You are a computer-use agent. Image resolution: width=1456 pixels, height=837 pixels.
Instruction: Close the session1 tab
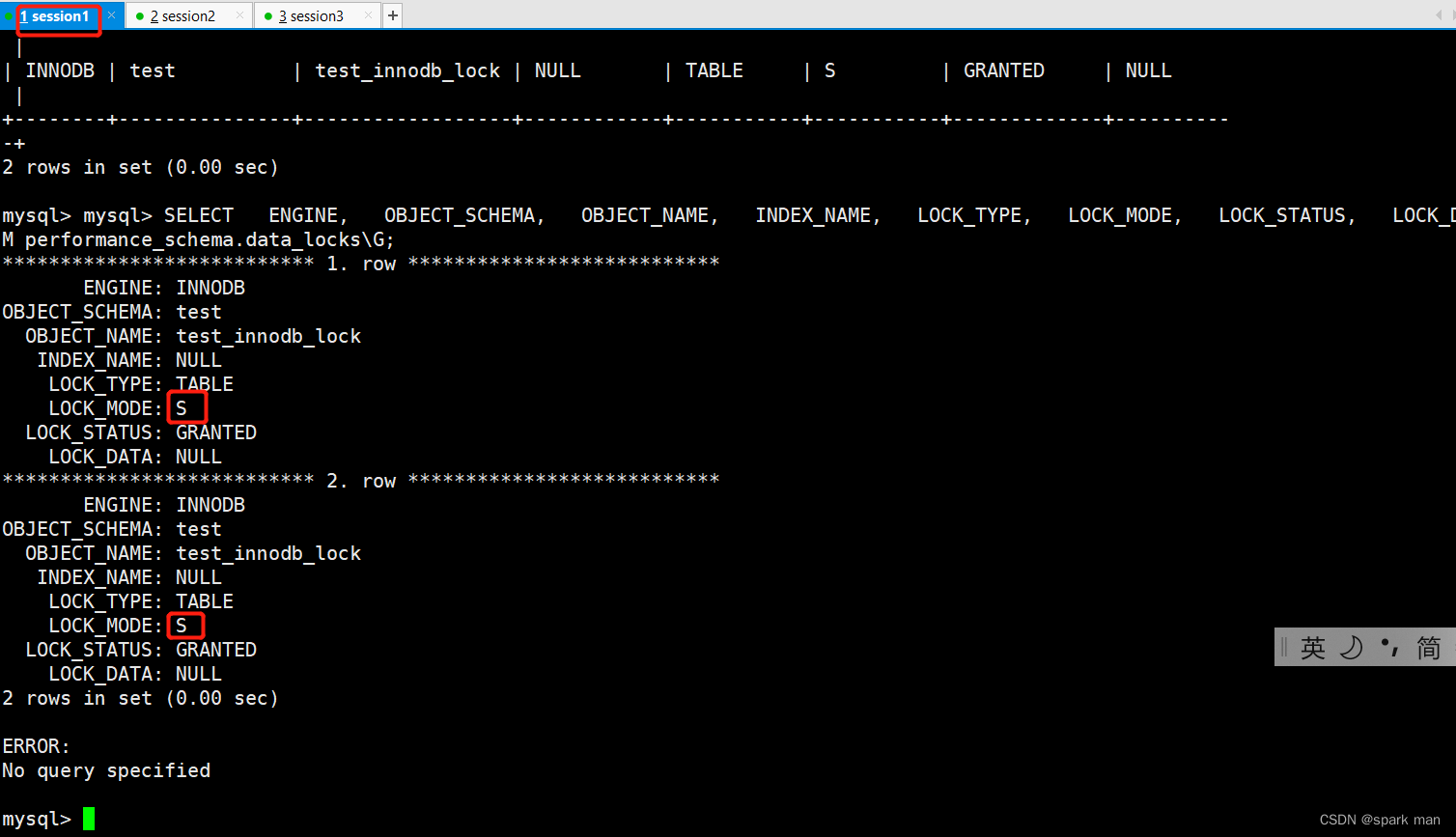click(112, 15)
